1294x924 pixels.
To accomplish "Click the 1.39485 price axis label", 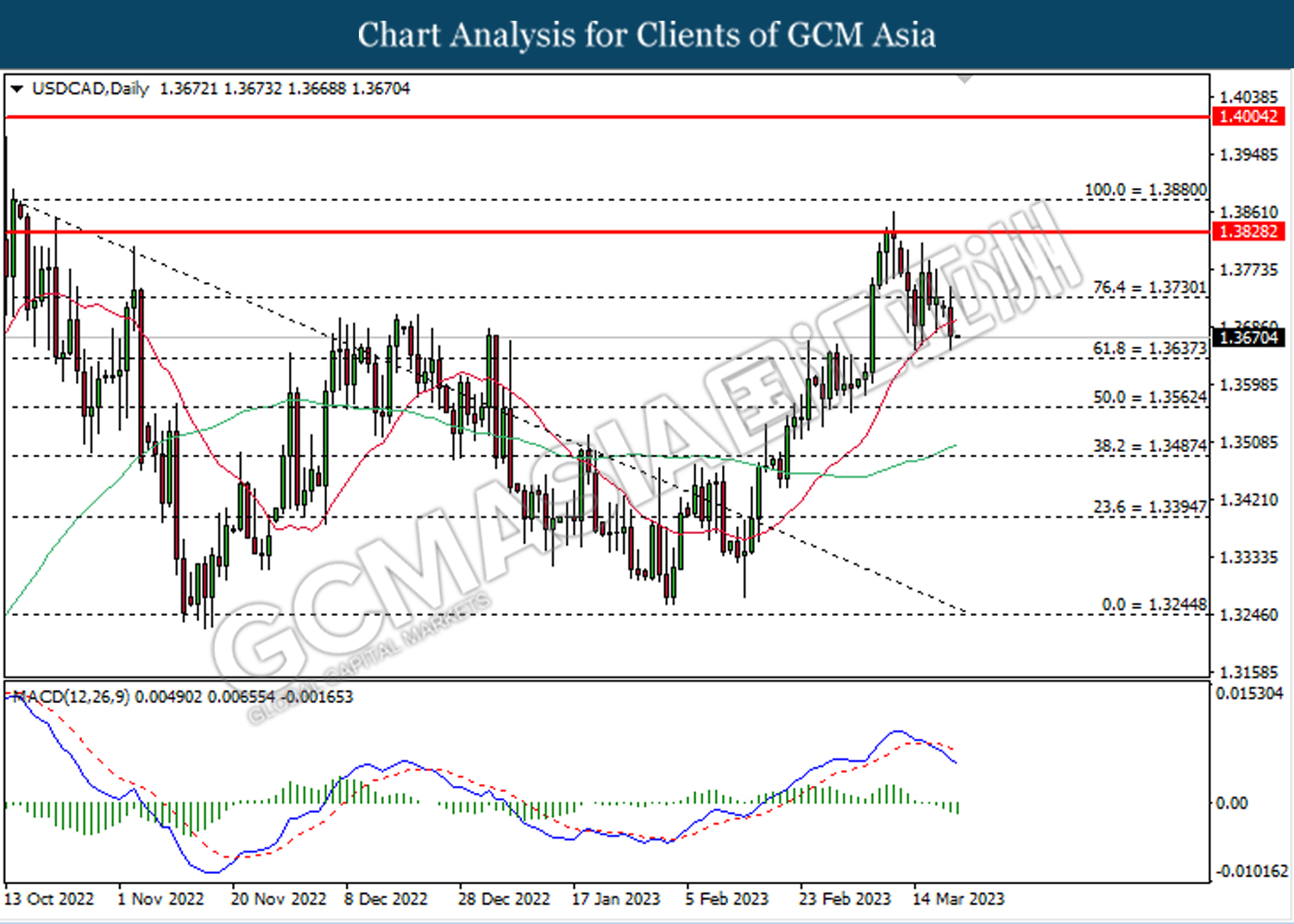I will tap(1248, 154).
